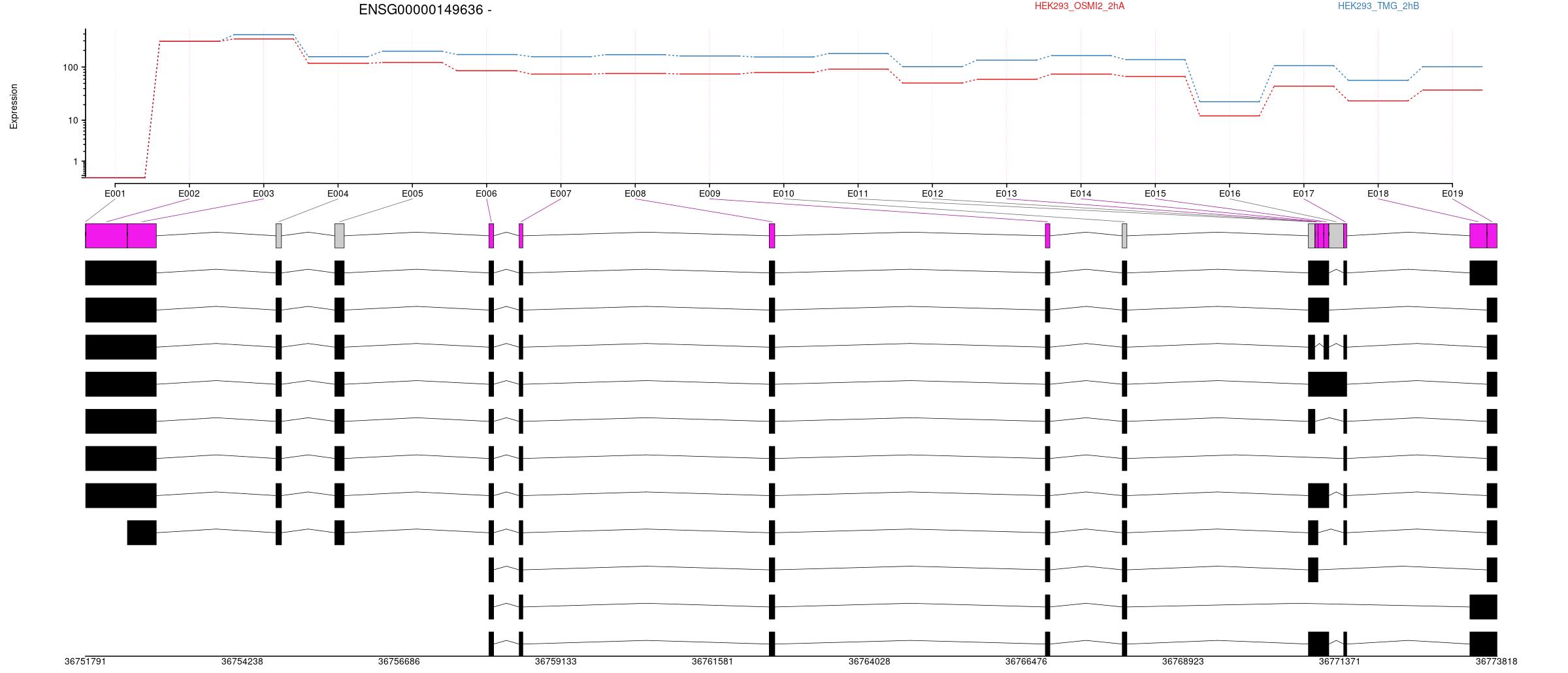
Task: Click genomic coordinate 36764028
Action: pos(869,661)
